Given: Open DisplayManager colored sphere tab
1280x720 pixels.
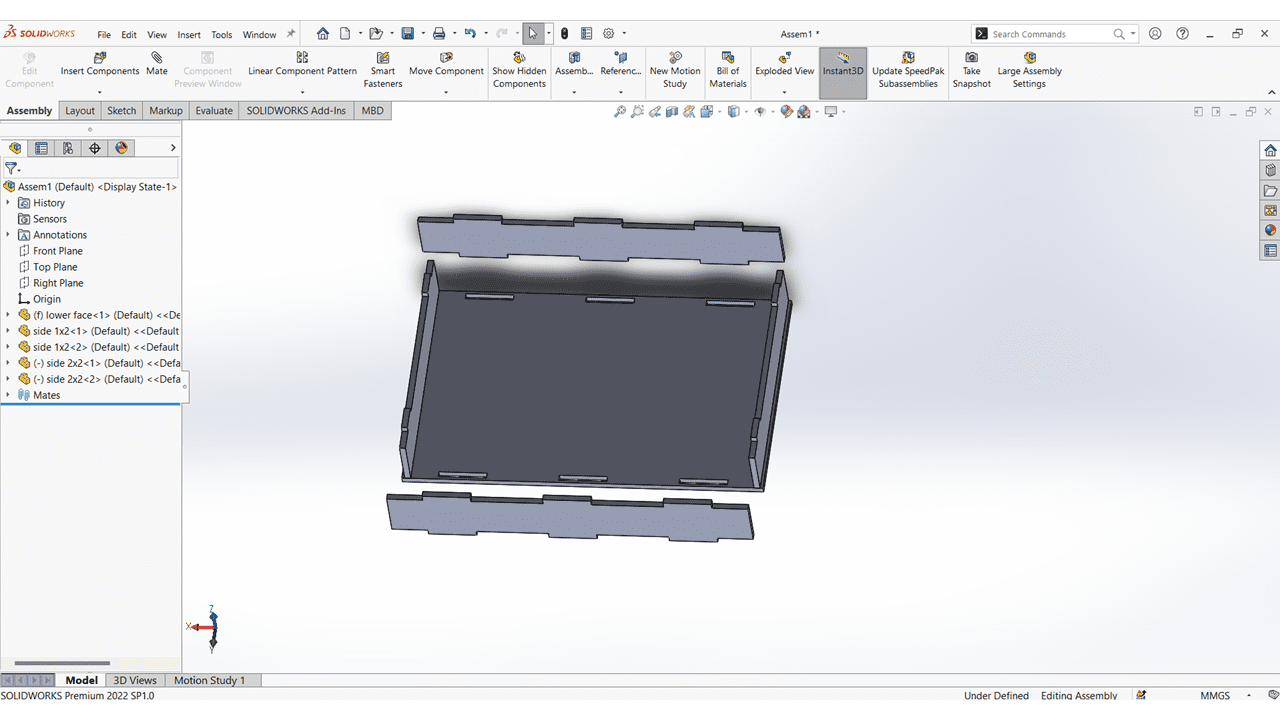Looking at the screenshot, I should (x=122, y=148).
